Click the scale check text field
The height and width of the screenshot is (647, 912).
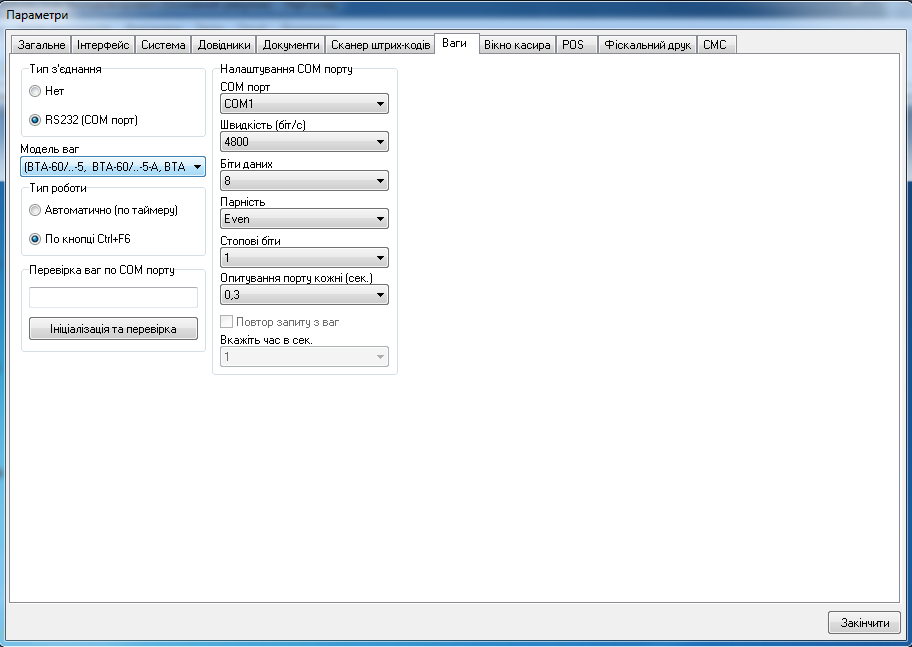(113, 297)
